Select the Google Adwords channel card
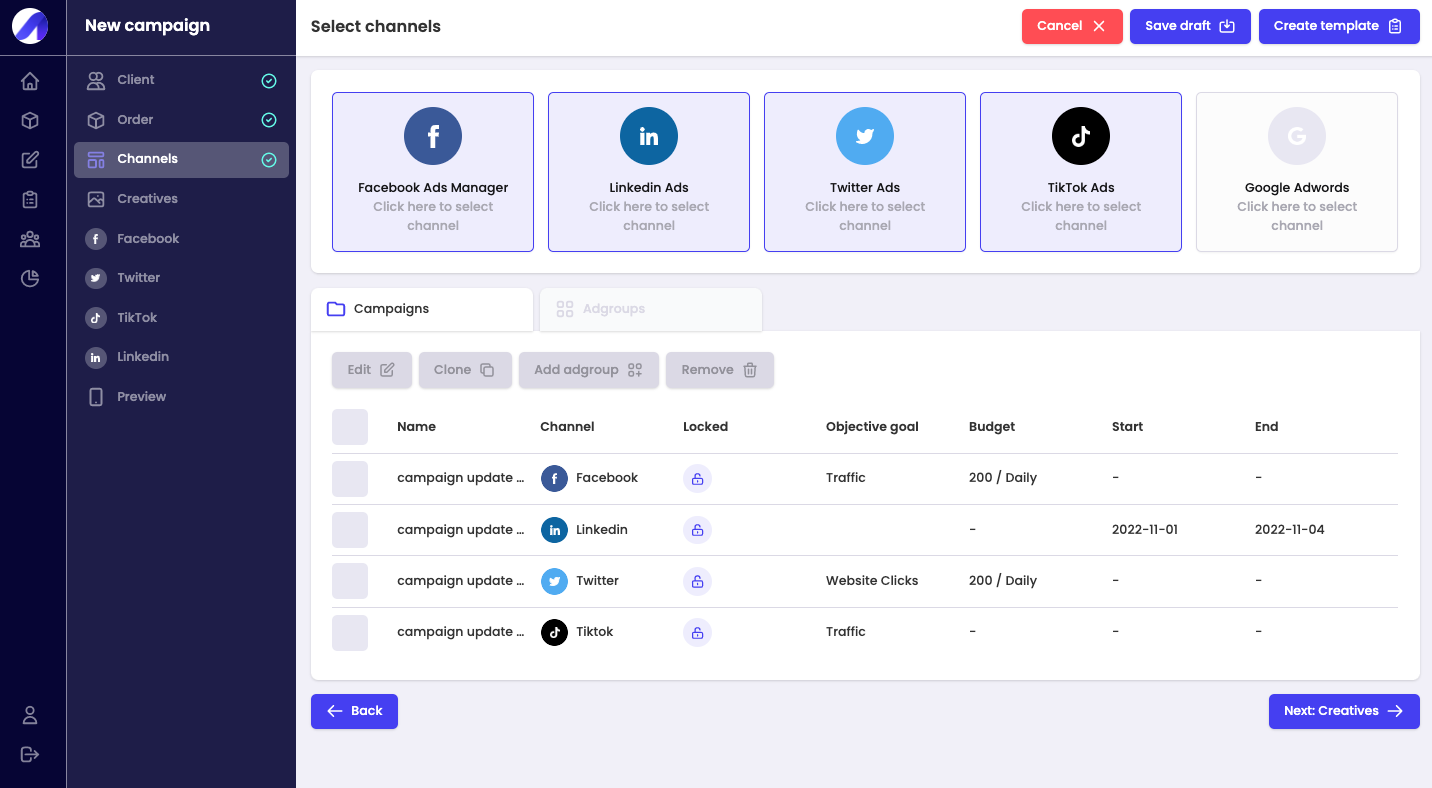 click(1297, 172)
